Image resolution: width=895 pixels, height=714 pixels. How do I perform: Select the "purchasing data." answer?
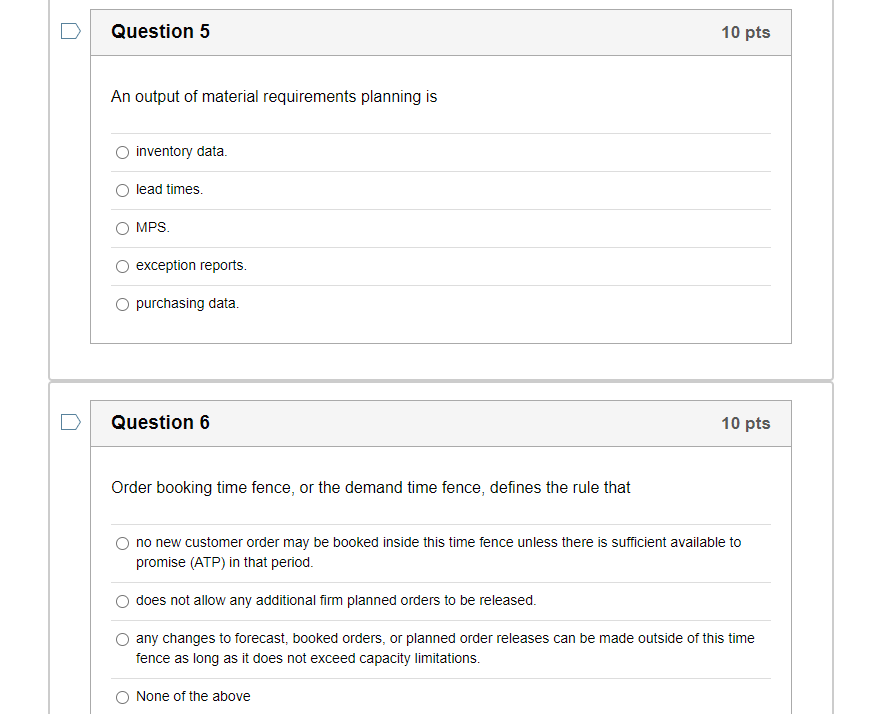[x=122, y=304]
